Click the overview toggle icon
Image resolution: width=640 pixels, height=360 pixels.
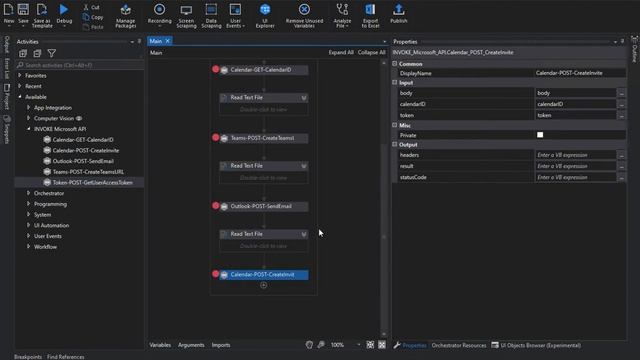click(x=382, y=345)
